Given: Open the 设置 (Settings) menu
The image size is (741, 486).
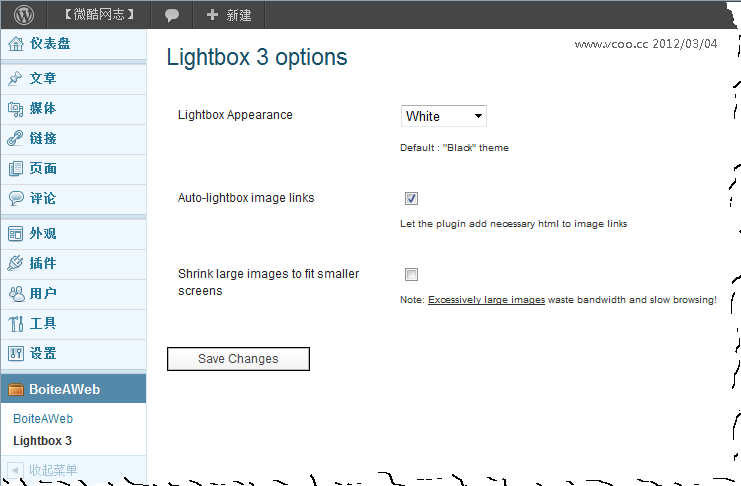Looking at the screenshot, I should 43,354.
